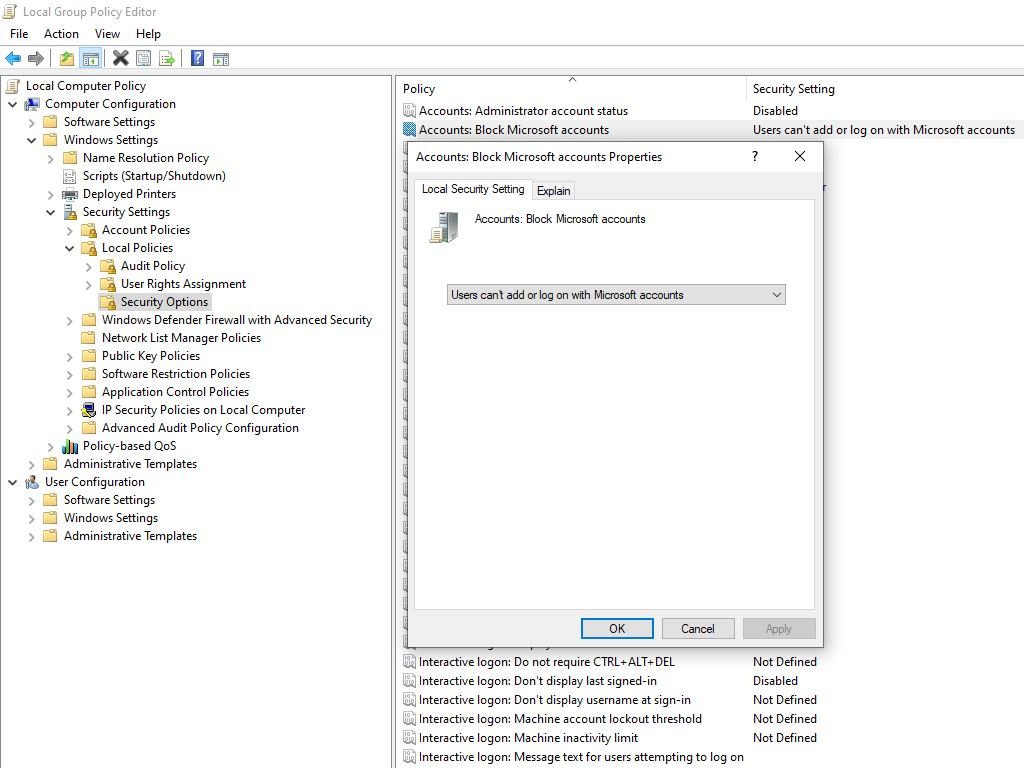The width and height of the screenshot is (1024, 768).
Task: Expand Windows Defender Firewall with Advanced Security
Action: pyautogui.click(x=69, y=320)
